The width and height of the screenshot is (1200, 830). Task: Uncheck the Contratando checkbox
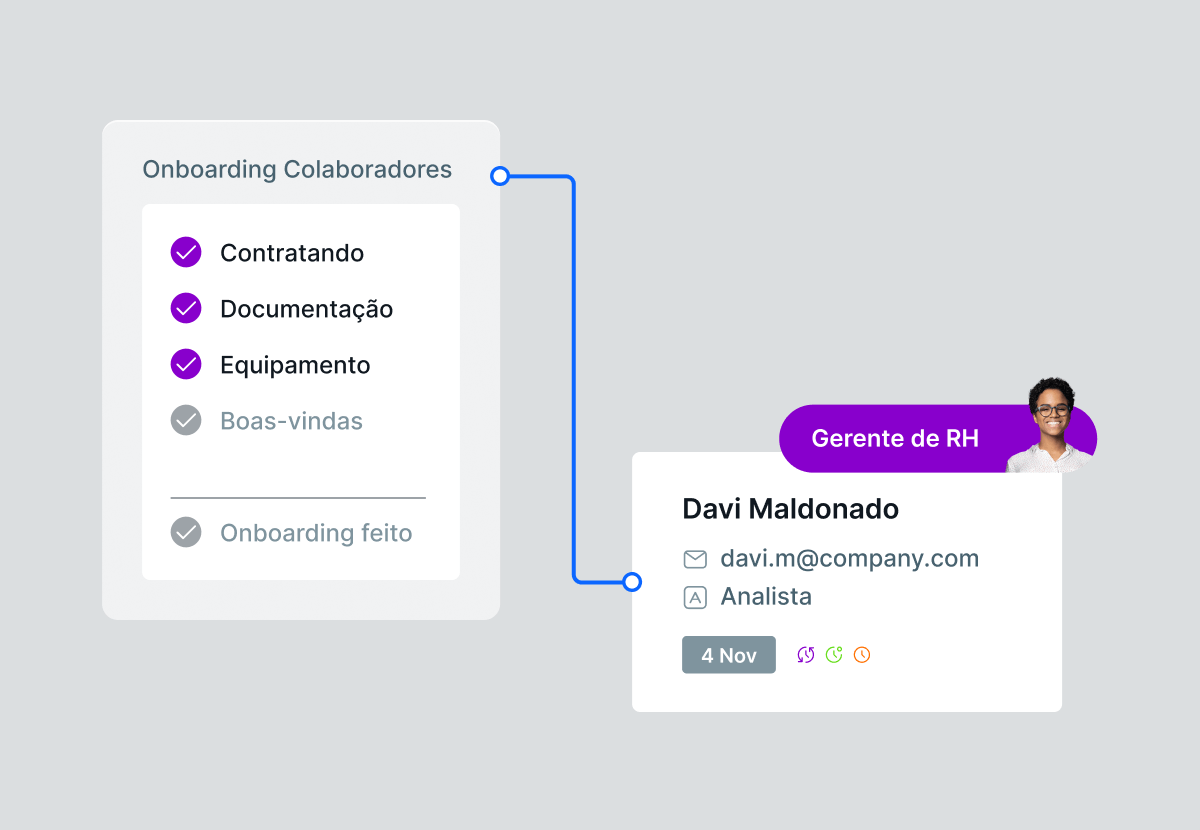186,253
